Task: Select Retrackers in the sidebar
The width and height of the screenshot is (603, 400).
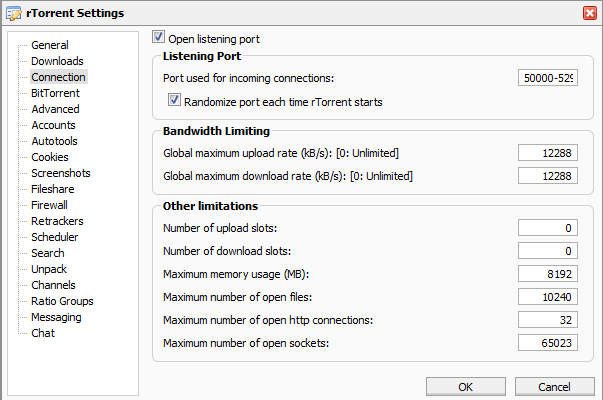Action: click(57, 221)
